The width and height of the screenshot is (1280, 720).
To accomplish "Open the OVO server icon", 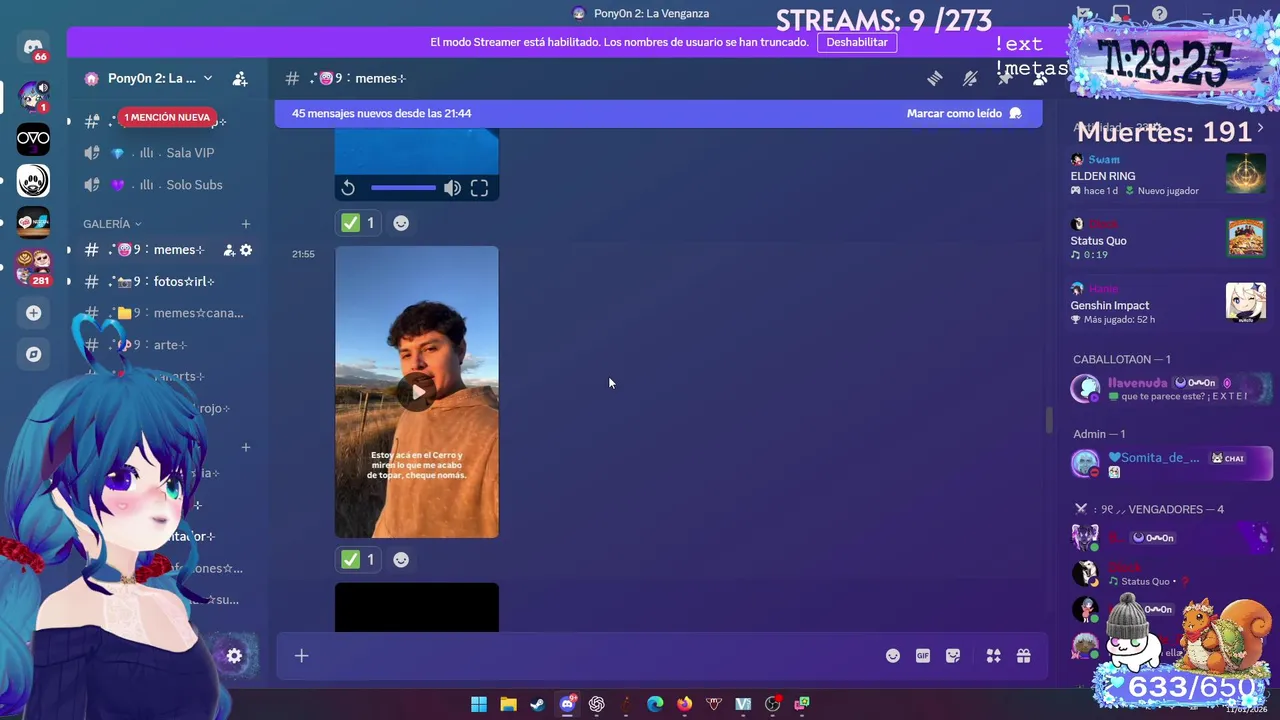I will [33, 140].
